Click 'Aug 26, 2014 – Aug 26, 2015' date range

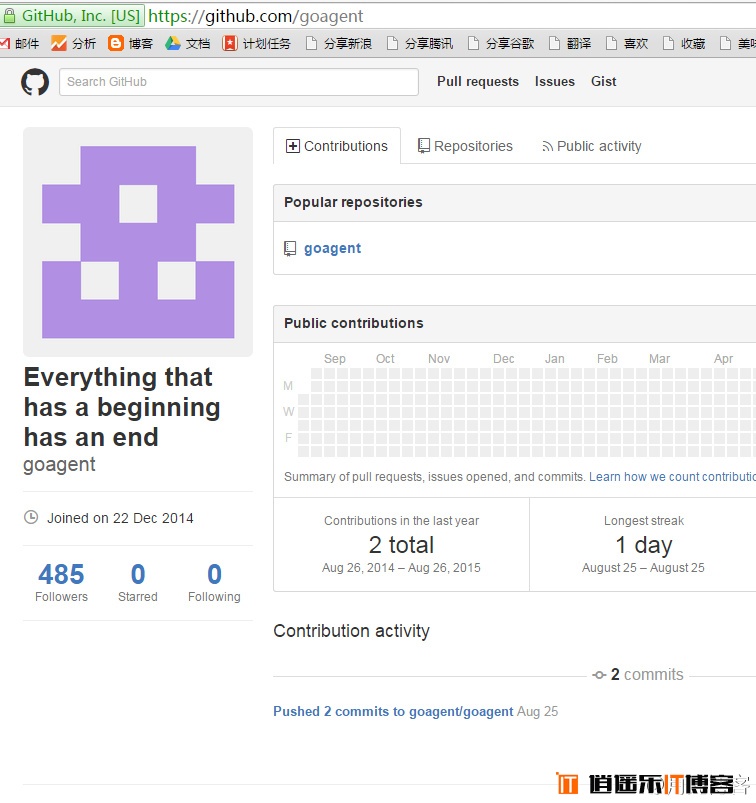click(x=401, y=567)
